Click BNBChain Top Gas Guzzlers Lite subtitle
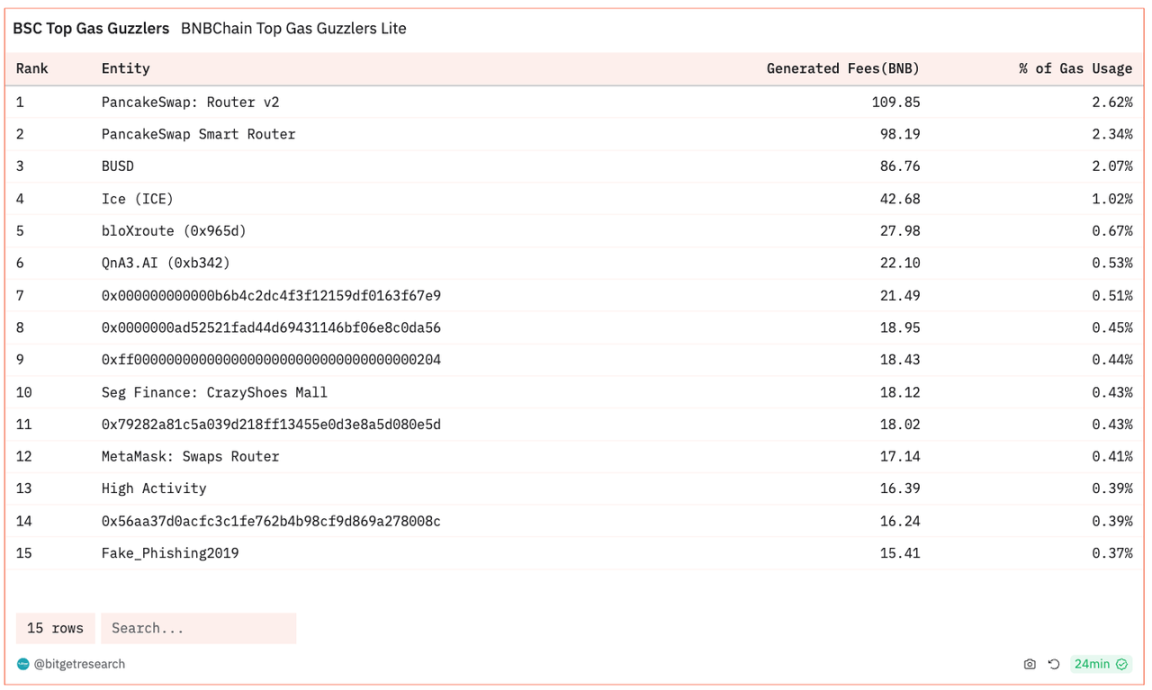Image resolution: width=1152 pixels, height=690 pixels. (x=293, y=29)
